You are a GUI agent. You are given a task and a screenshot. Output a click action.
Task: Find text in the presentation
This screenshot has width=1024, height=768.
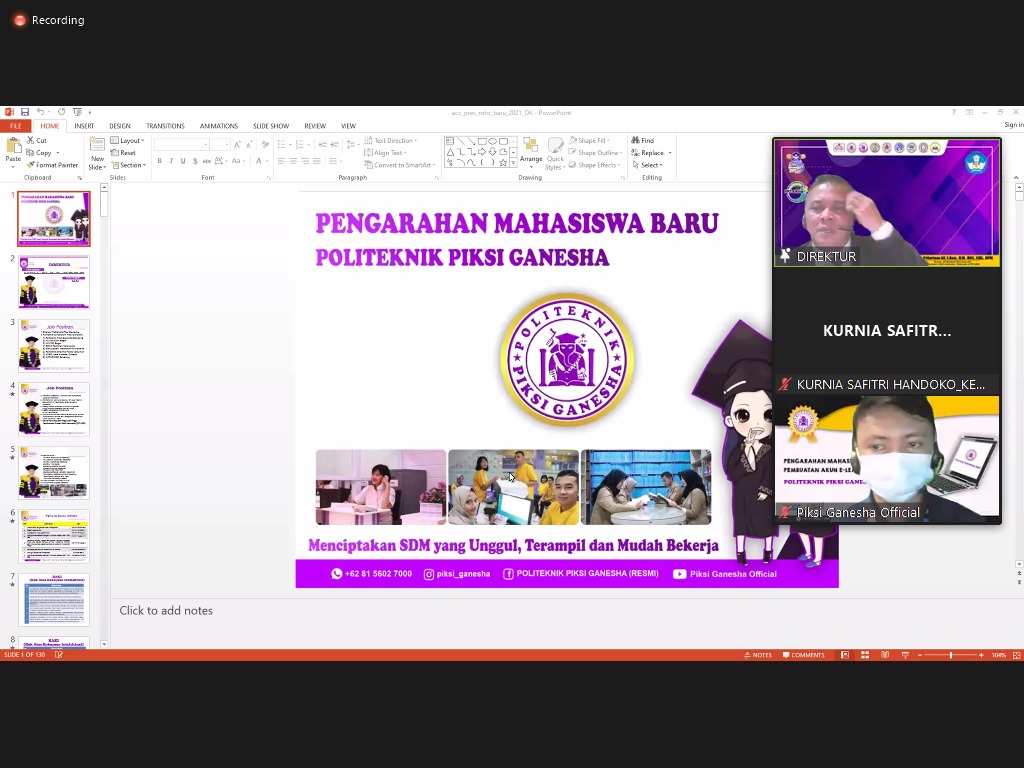643,140
